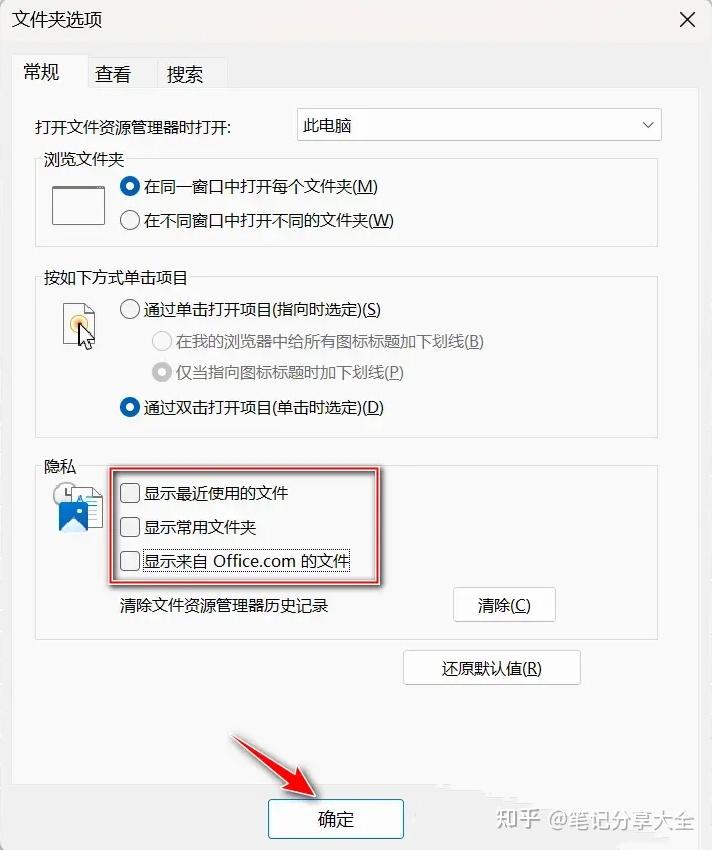Select 在同一窗口中打开每个文件夹 radio button
The image size is (712, 850).
pyautogui.click(x=130, y=186)
